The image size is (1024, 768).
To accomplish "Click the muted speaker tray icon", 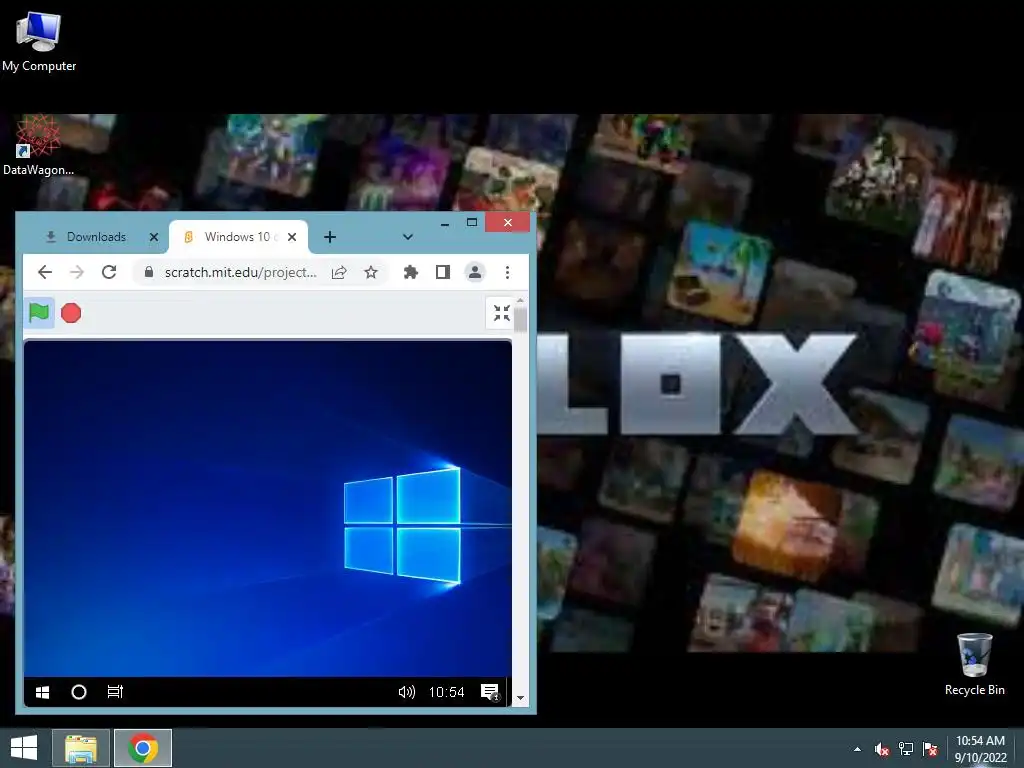I will tap(882, 749).
